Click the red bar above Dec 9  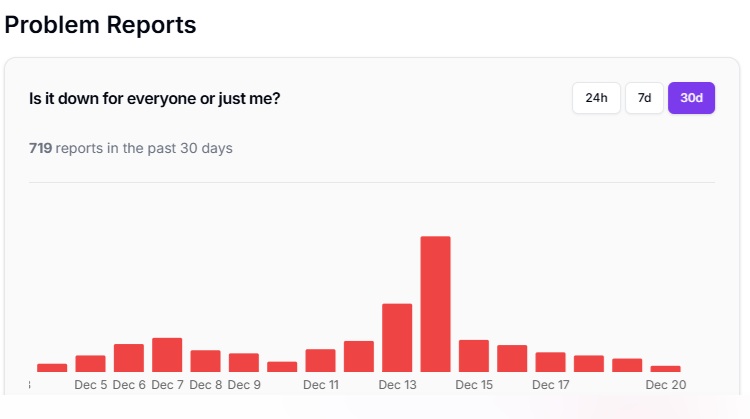click(x=244, y=362)
